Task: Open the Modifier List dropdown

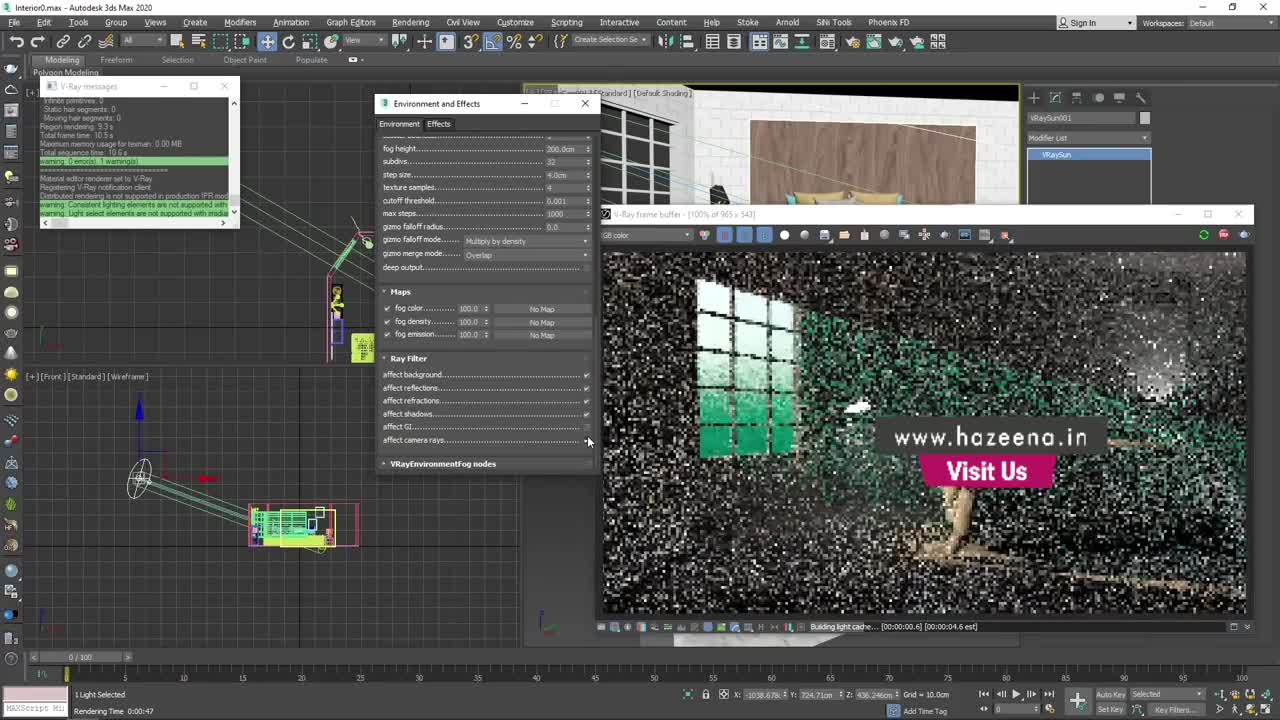Action: (x=1089, y=138)
